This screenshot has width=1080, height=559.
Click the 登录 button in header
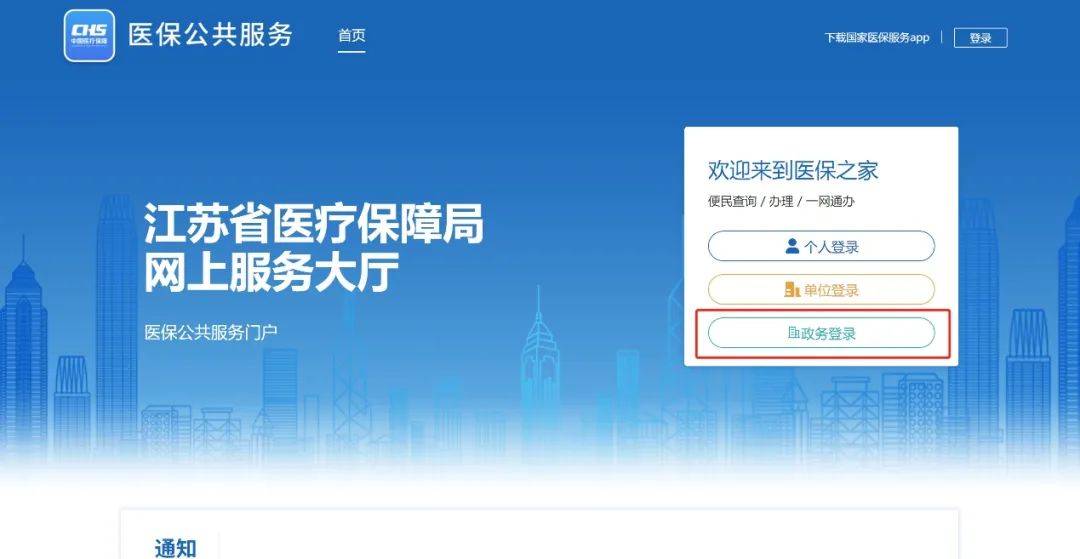[980, 38]
